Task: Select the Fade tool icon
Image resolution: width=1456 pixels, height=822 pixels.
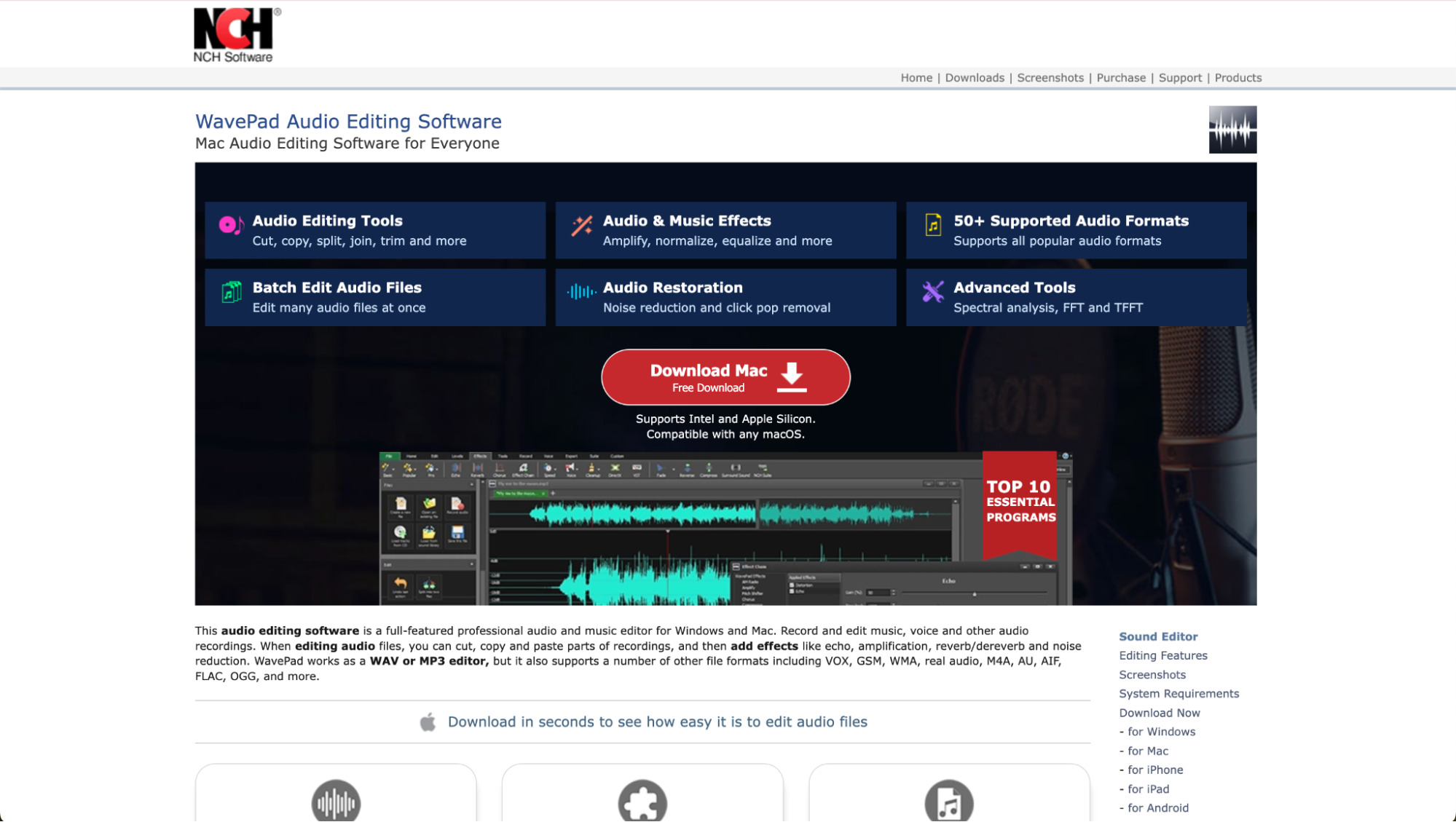Action: point(662,468)
